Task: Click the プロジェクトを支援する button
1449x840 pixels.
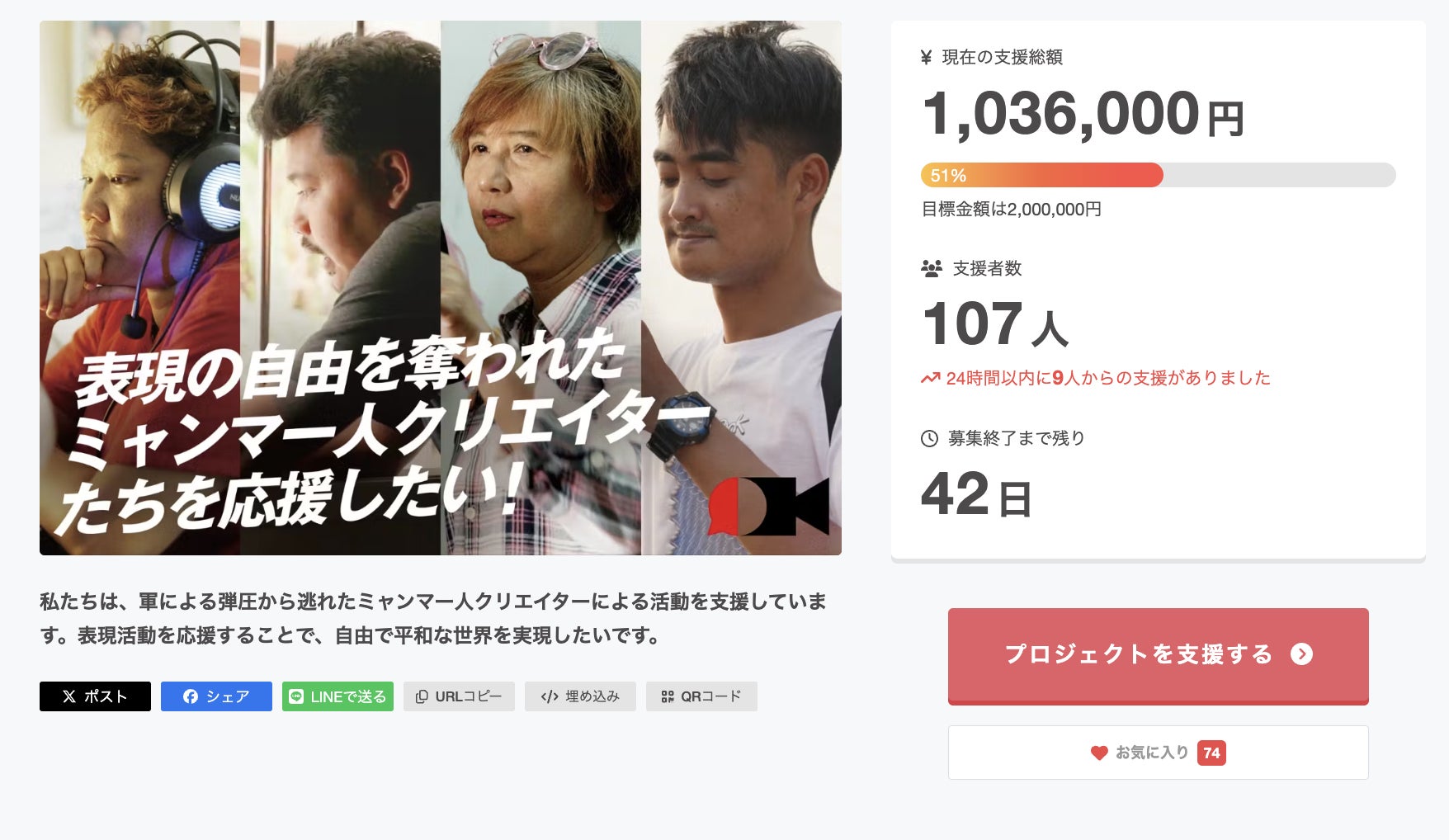Action: click(x=1158, y=656)
